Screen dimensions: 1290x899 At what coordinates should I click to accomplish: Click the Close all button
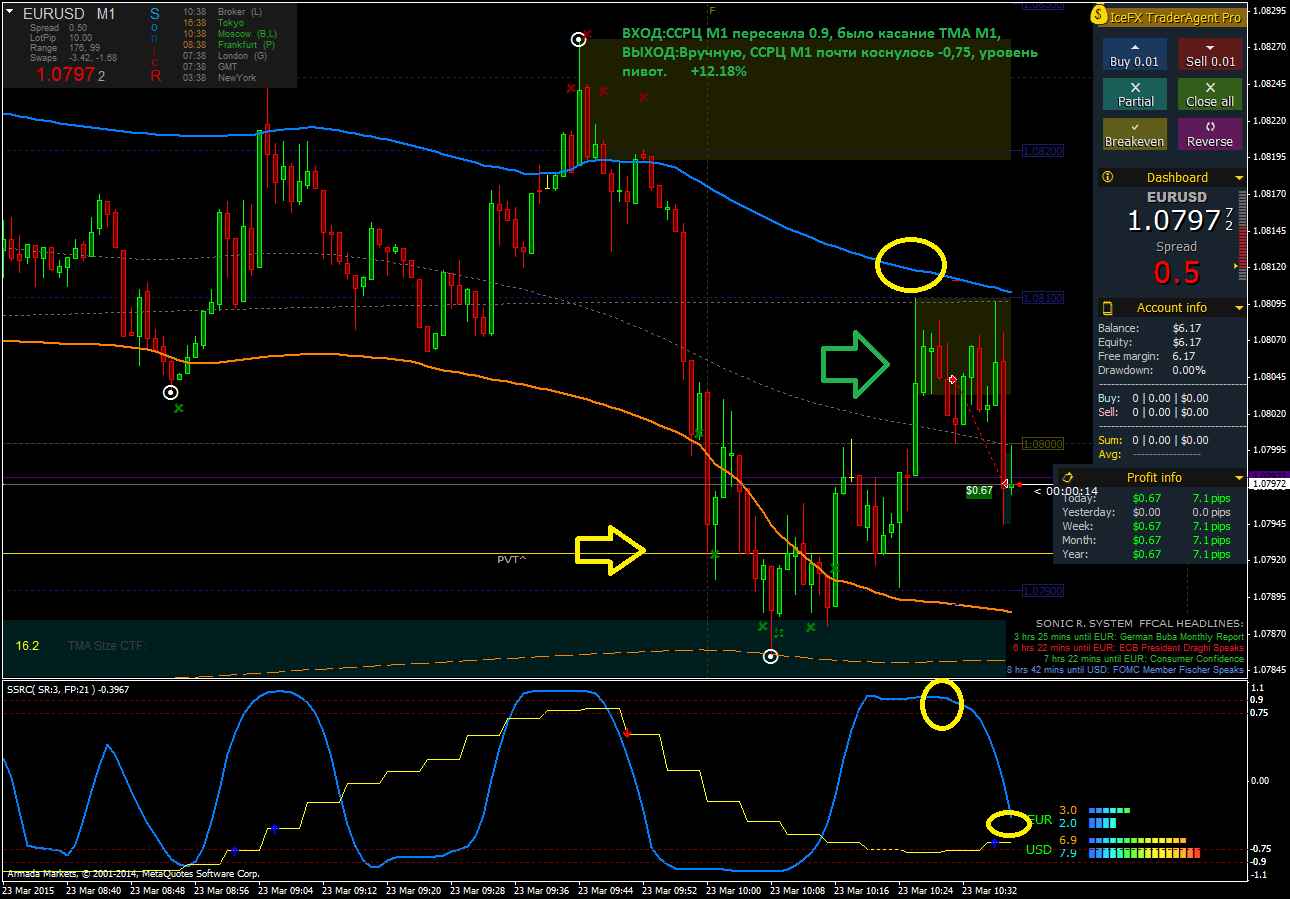[x=1210, y=94]
